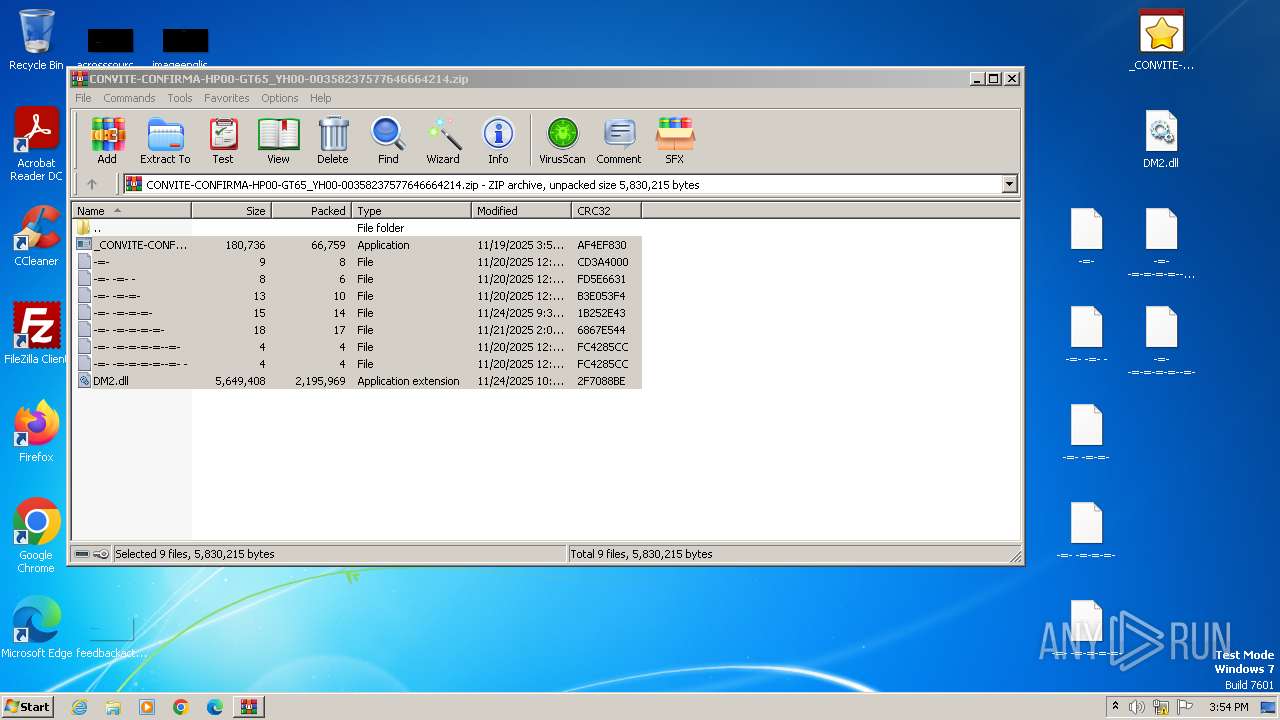Viewport: 1280px width, 720px height.
Task: Show hidden tray icons arrow
Action: [1115, 706]
